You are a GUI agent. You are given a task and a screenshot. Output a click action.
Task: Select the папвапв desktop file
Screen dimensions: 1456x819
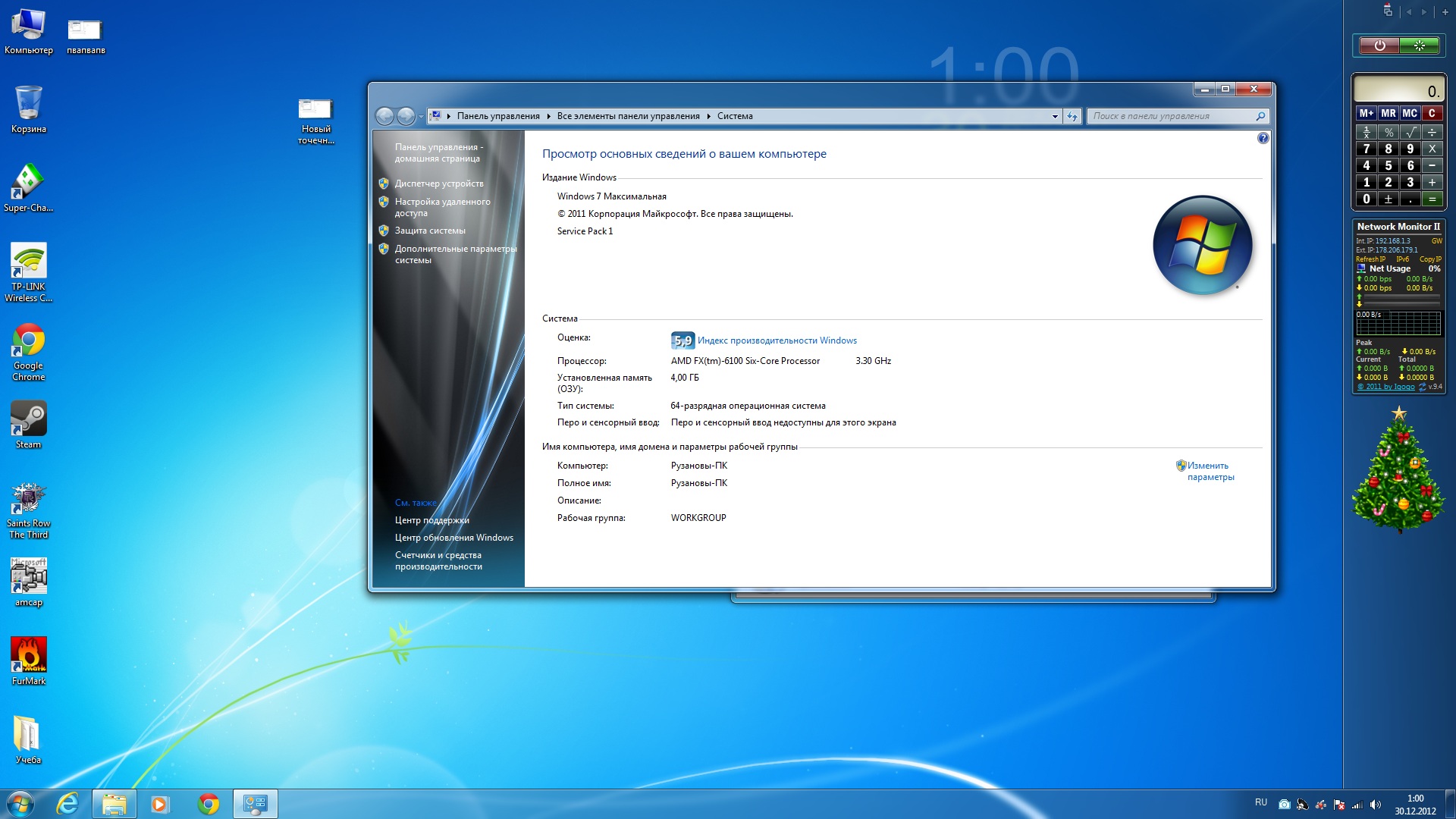pyautogui.click(x=85, y=36)
